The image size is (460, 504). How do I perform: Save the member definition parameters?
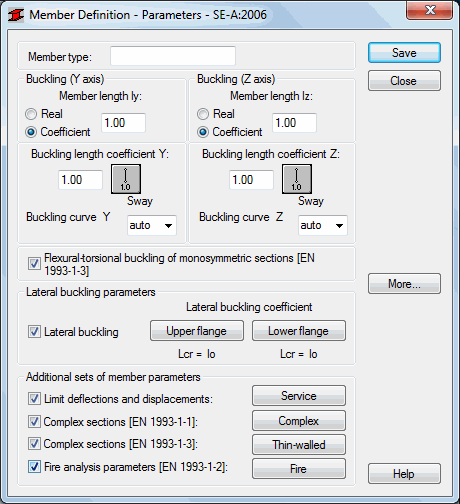pyautogui.click(x=404, y=53)
